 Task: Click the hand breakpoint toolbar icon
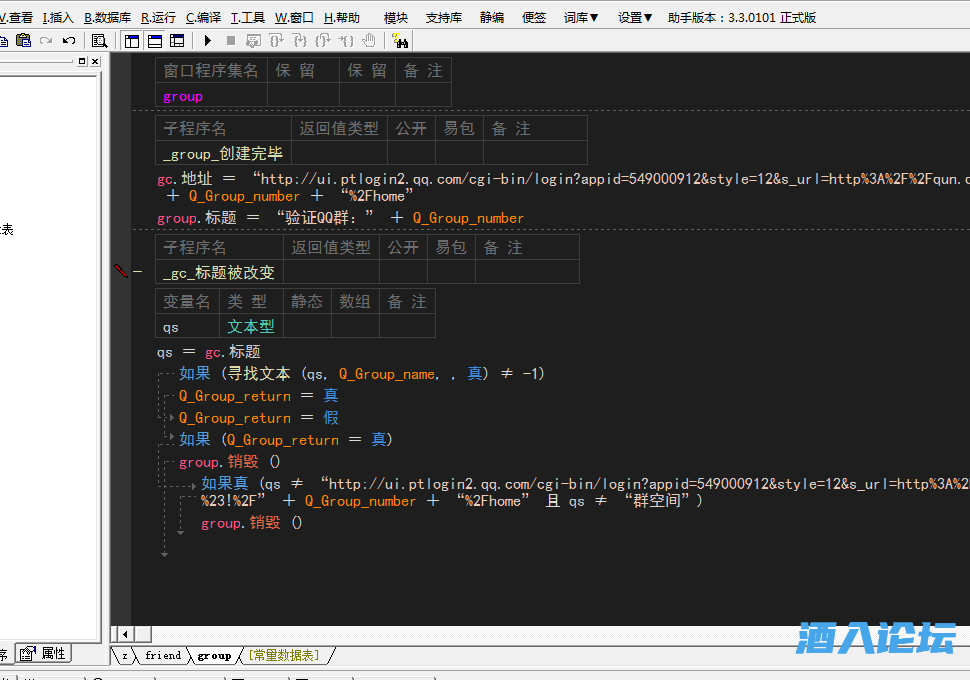369,41
